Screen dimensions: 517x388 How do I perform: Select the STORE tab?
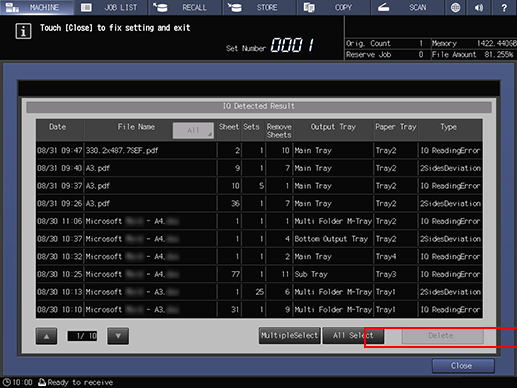pos(259,7)
